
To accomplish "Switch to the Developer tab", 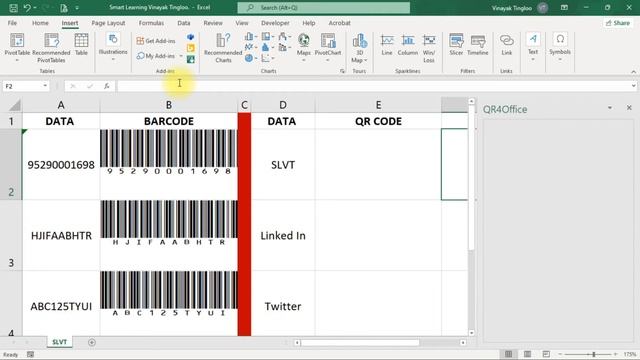I will click(275, 23).
